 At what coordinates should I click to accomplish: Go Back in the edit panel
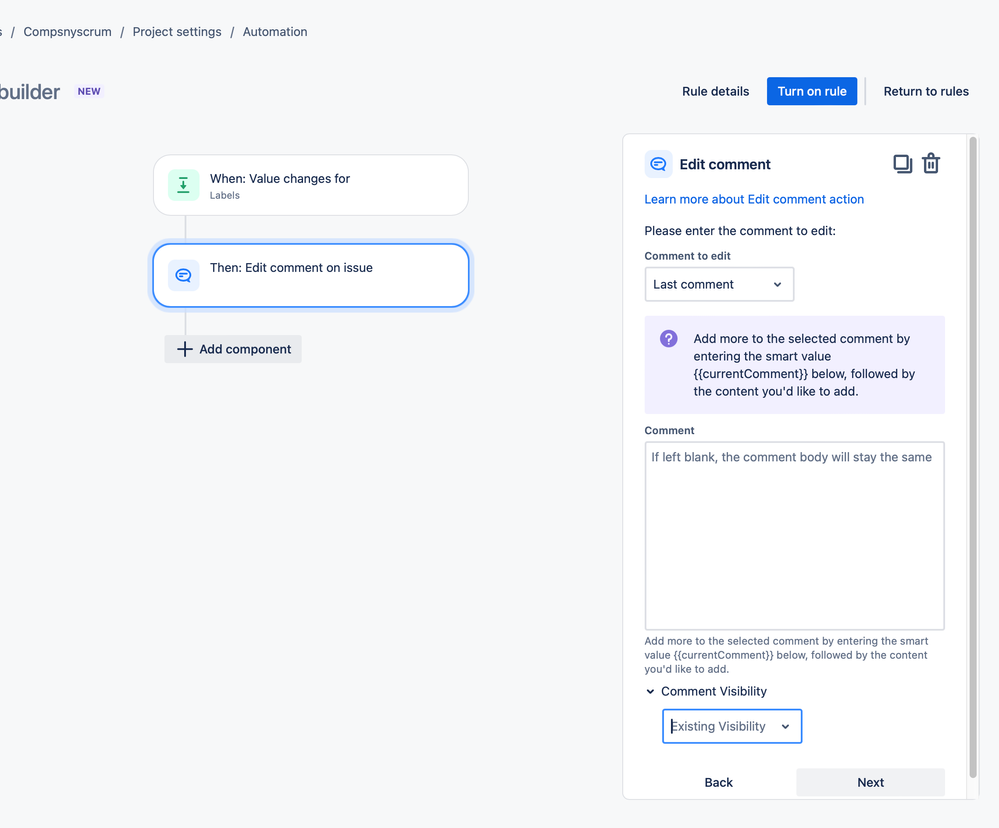pyautogui.click(x=718, y=782)
